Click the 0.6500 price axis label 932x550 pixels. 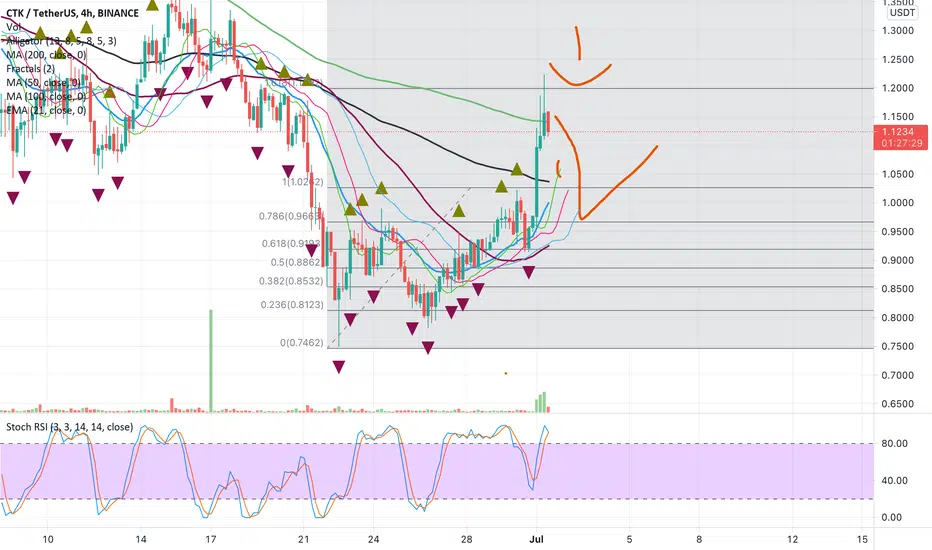(898, 404)
